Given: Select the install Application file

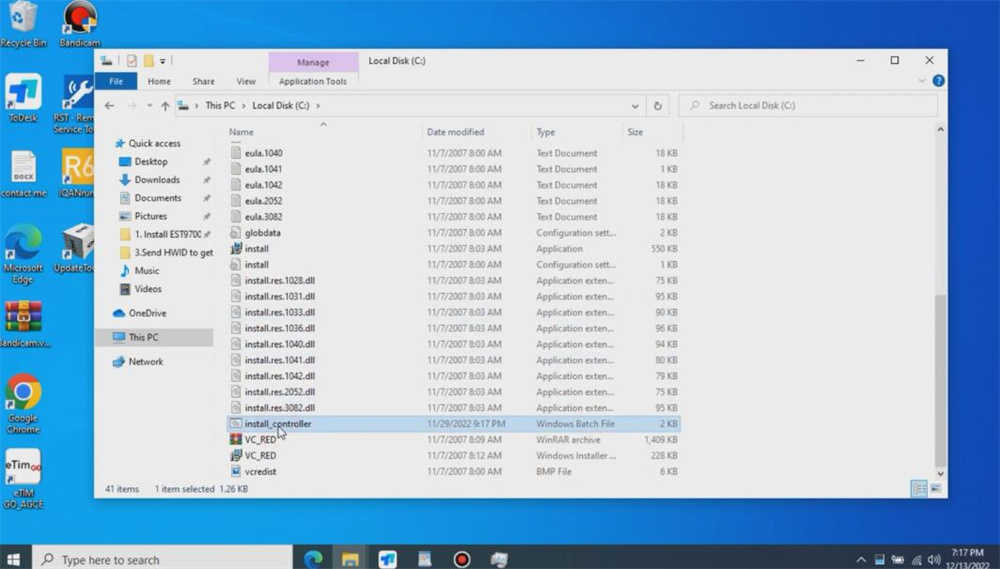Looking at the screenshot, I should [256, 249].
